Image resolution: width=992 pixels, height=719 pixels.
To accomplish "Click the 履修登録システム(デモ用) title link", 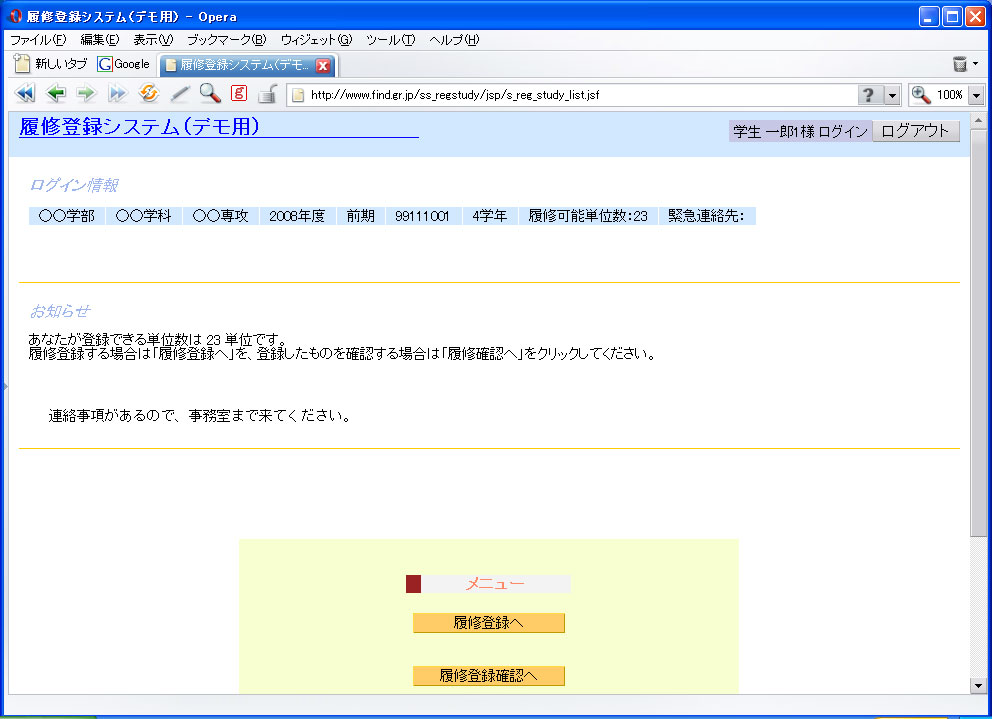I will coord(139,127).
